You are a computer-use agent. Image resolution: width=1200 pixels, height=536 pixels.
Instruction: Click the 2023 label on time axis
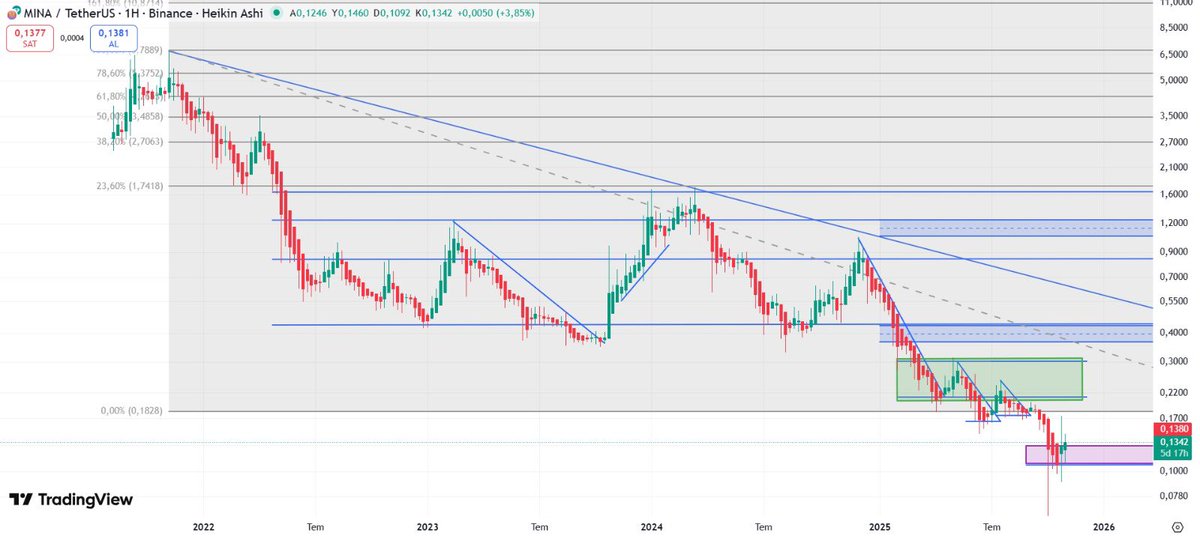[x=427, y=526]
